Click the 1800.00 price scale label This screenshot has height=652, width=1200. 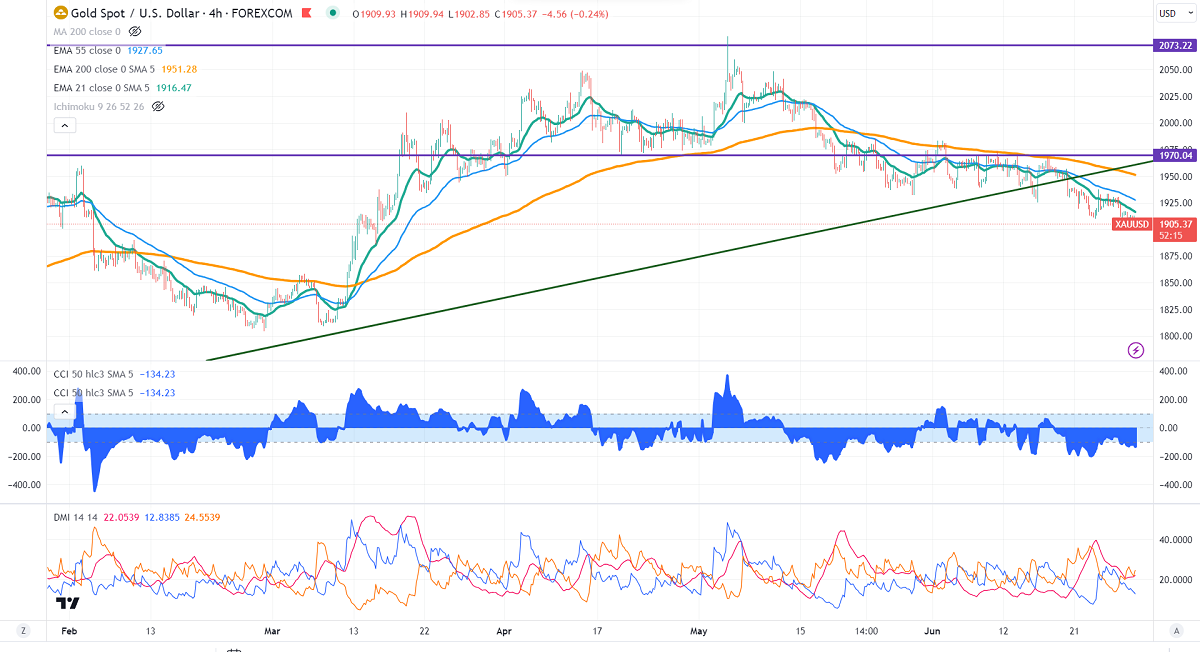1175,336
